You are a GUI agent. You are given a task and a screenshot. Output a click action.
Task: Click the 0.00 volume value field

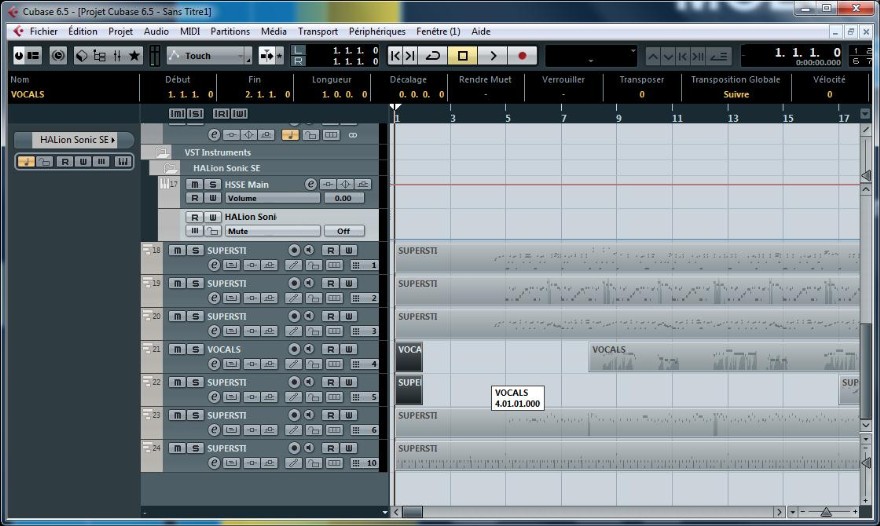(x=343, y=198)
